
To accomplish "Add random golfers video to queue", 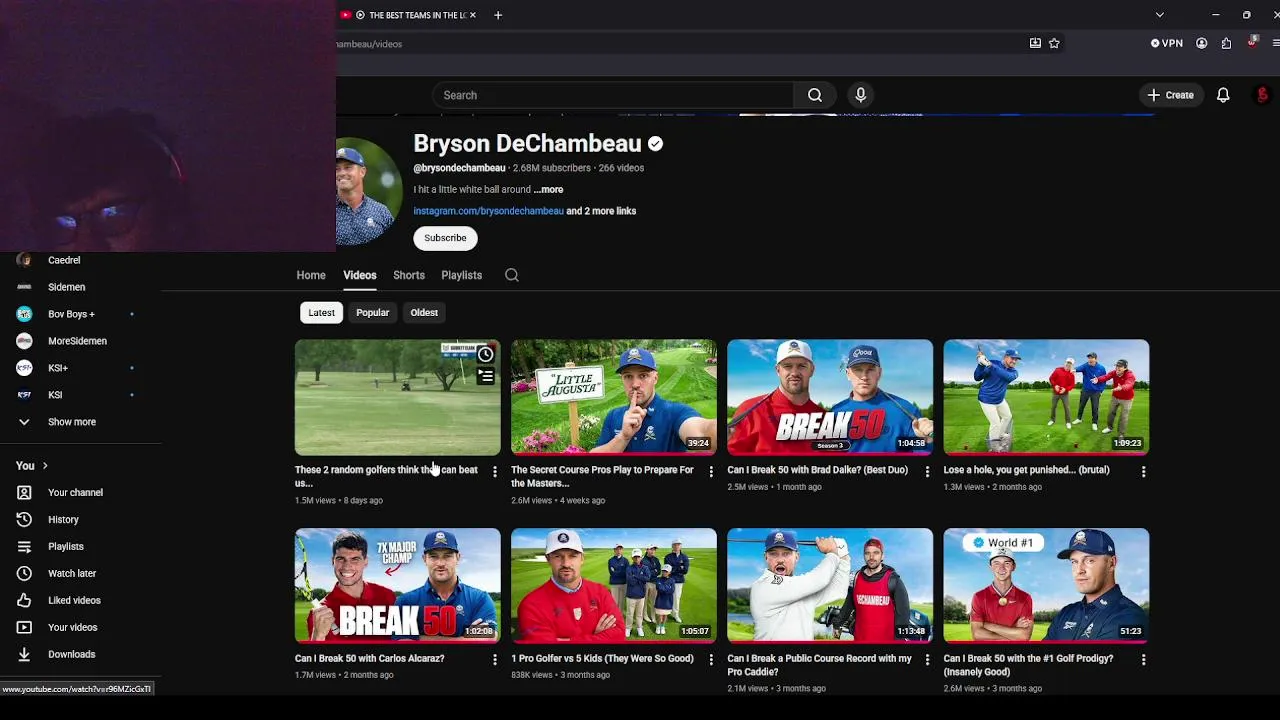I will click(485, 377).
